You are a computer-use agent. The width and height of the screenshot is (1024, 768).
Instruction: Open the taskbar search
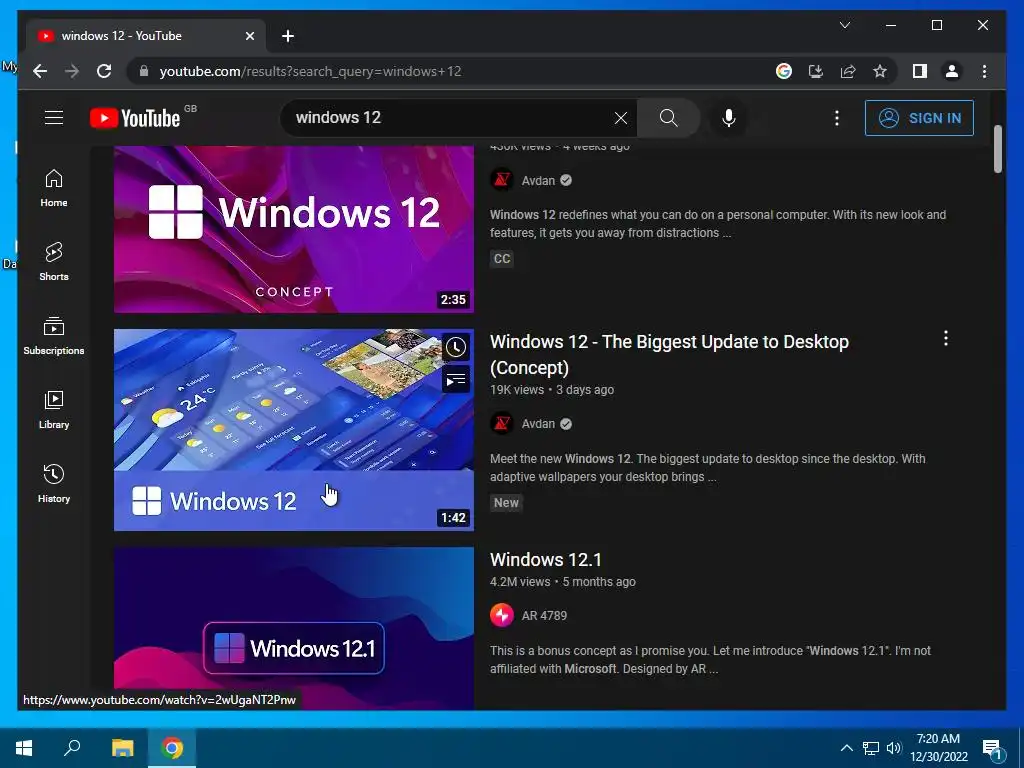72,748
